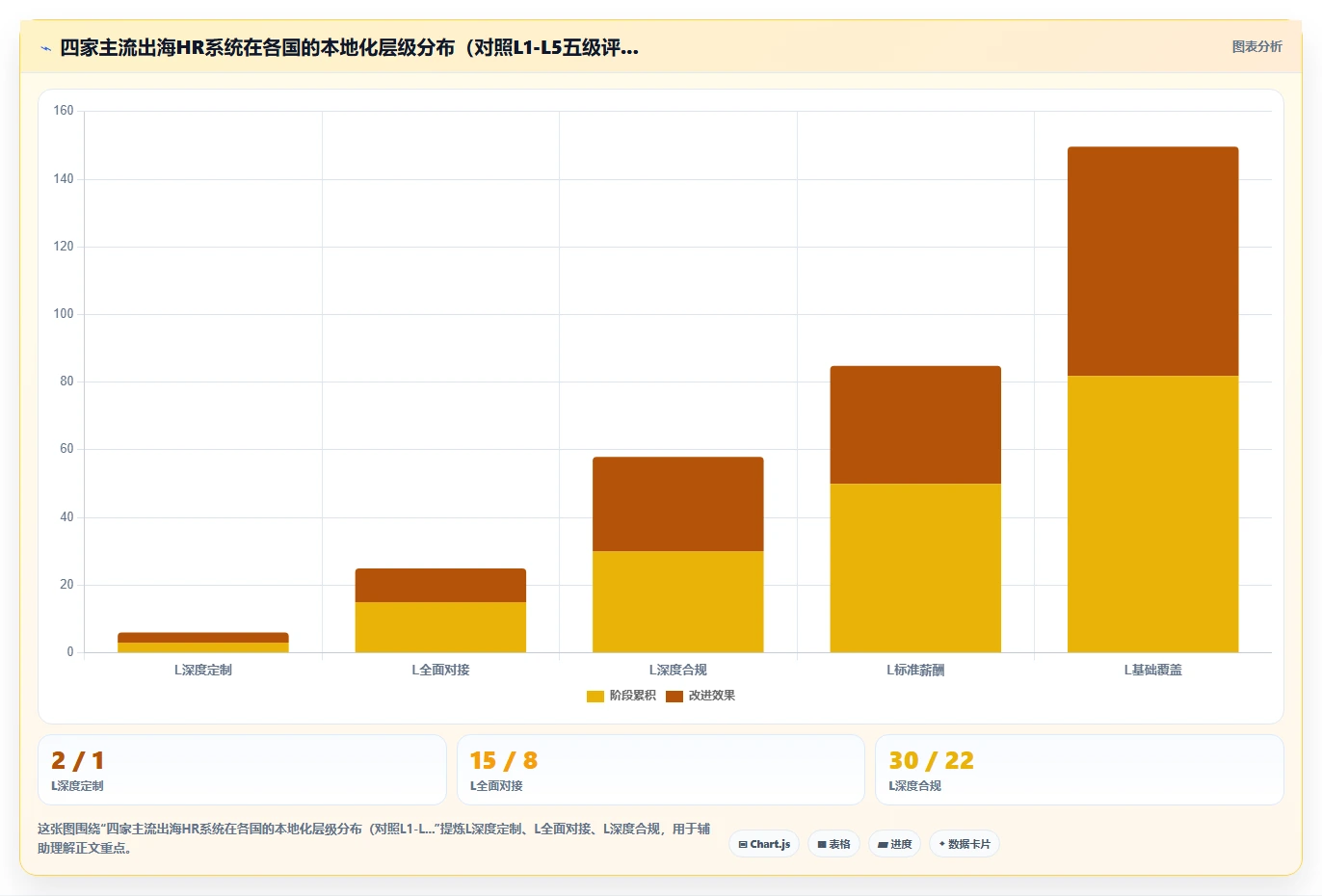
Task: Click the brown segment of L深度合规 bar
Action: tap(677, 504)
